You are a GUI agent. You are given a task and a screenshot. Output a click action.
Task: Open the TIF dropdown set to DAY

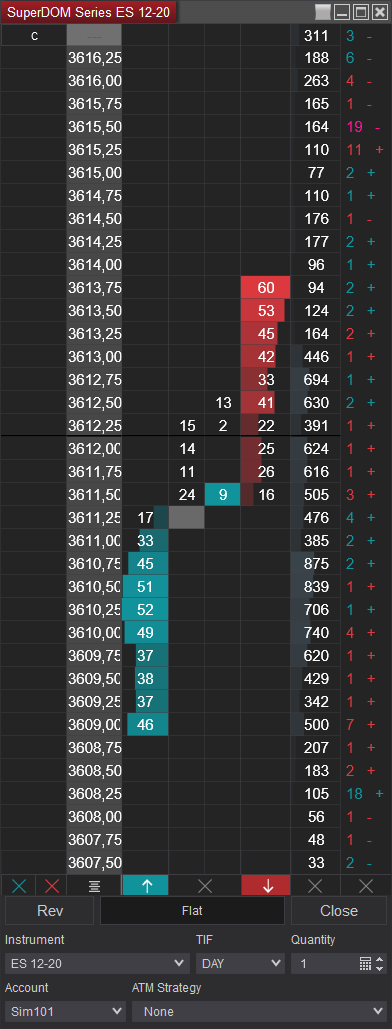click(x=240, y=964)
